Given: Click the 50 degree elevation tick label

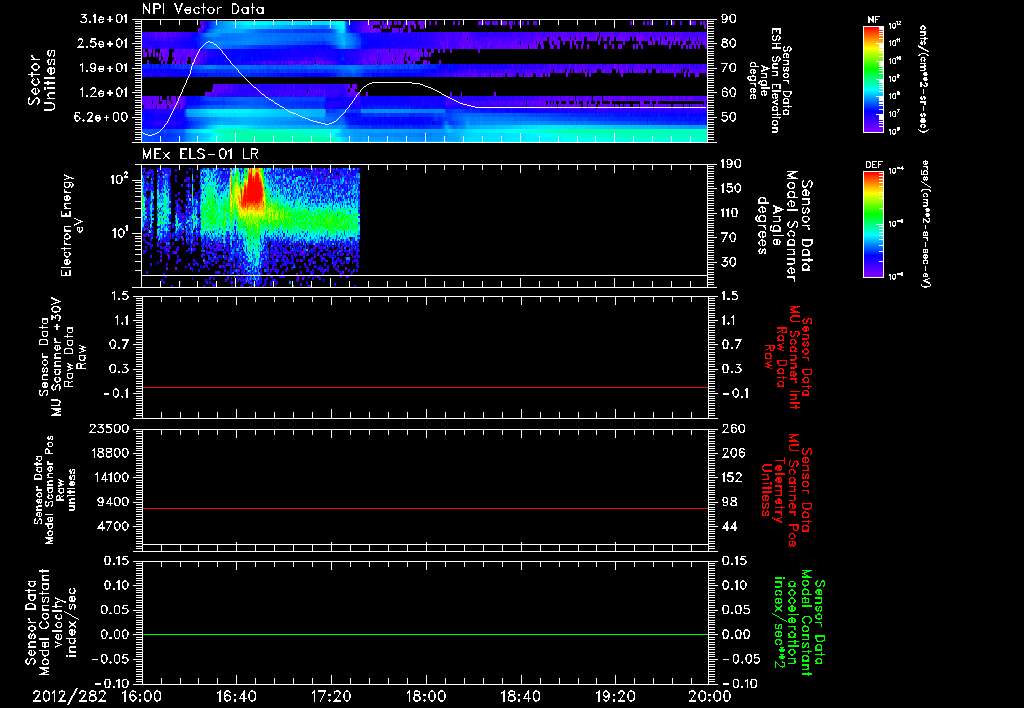Looking at the screenshot, I should 729,117.
